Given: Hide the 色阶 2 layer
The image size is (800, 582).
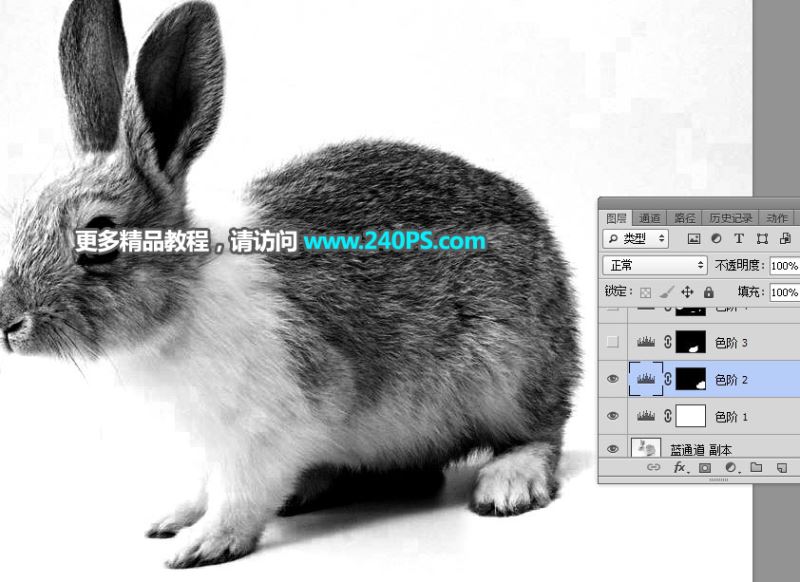Looking at the screenshot, I should (613, 379).
